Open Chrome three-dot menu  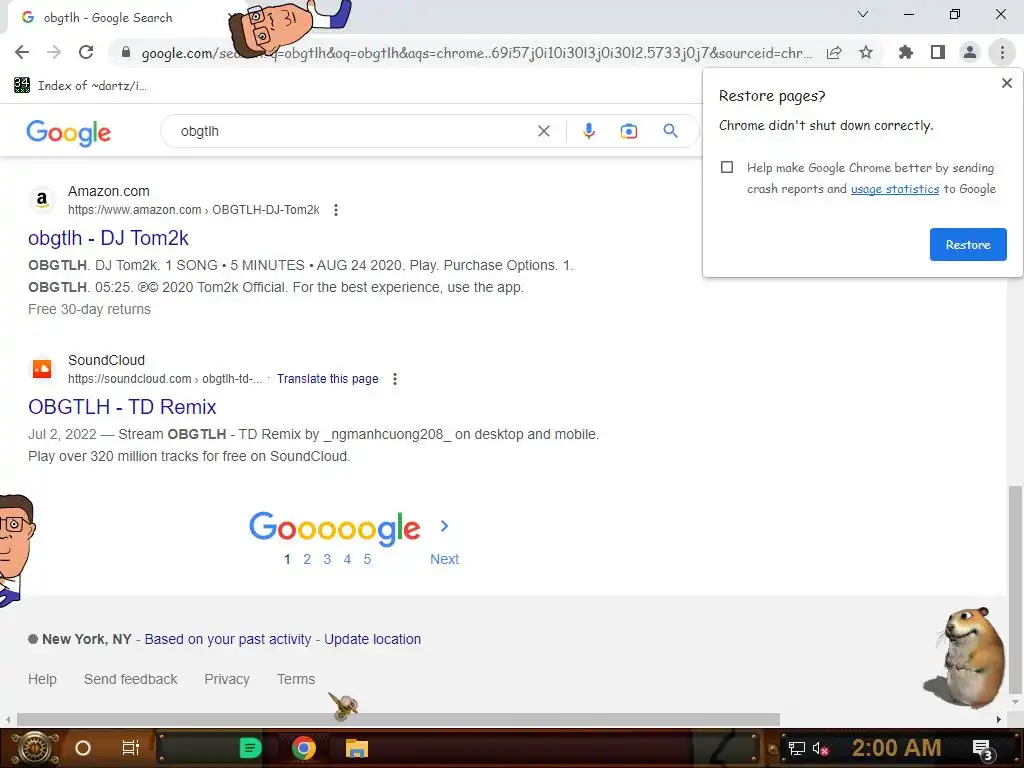click(1002, 52)
